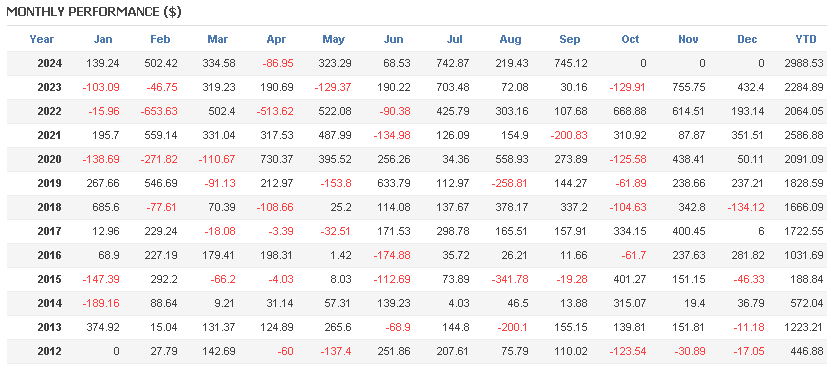The height and width of the screenshot is (366, 831).
Task: Click the Monthly Performance ($) heading
Action: pyautogui.click(x=94, y=12)
